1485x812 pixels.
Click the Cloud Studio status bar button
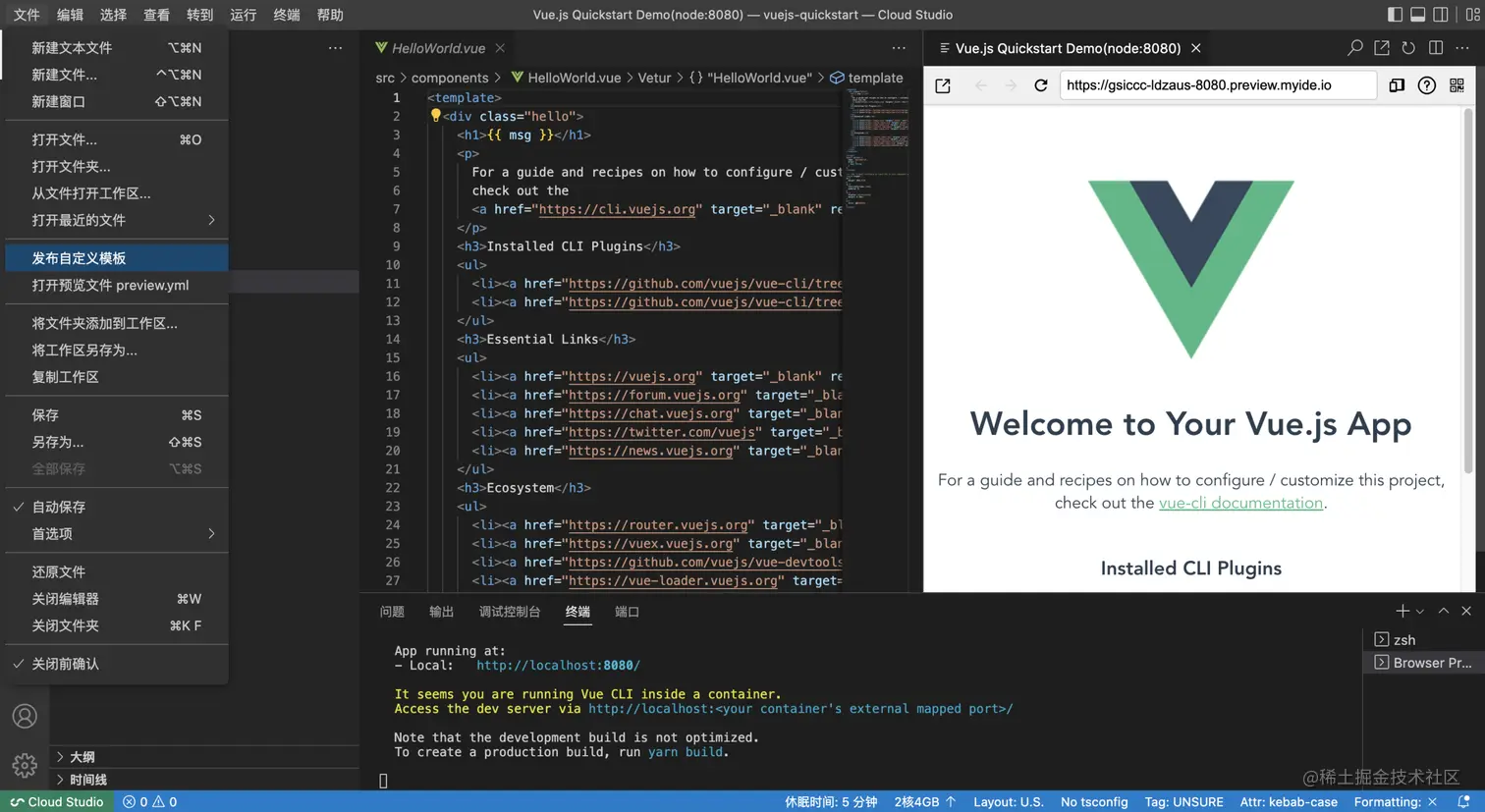coord(56,801)
